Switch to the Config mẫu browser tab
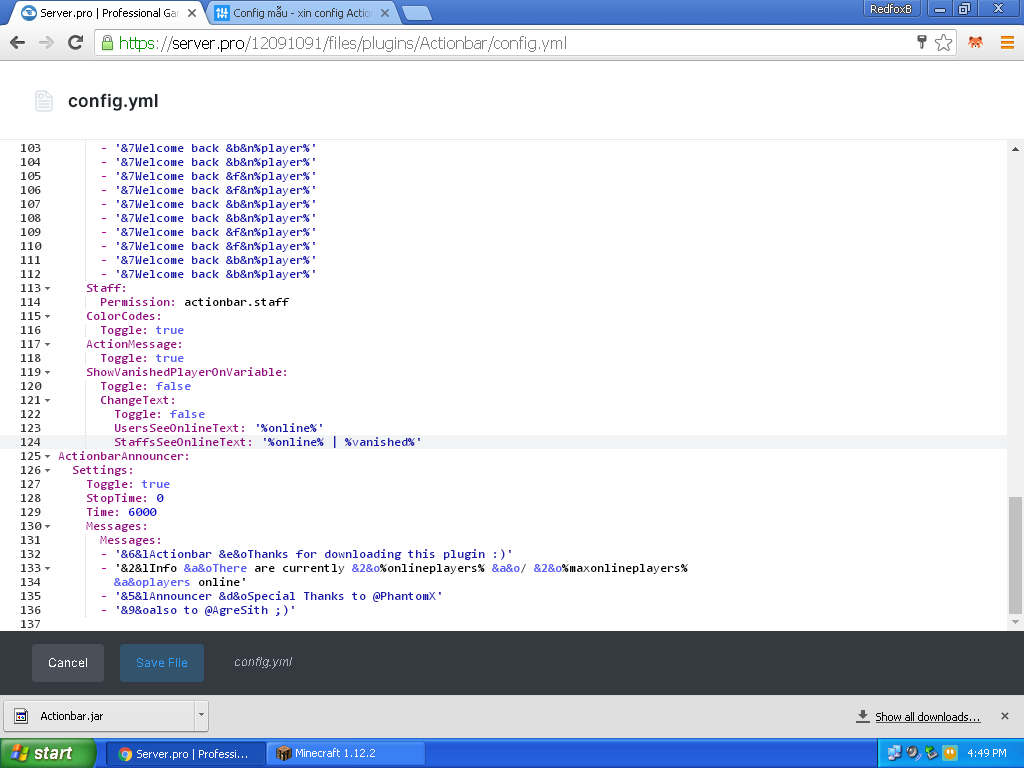Screen dimensions: 1024x768 pos(300,13)
